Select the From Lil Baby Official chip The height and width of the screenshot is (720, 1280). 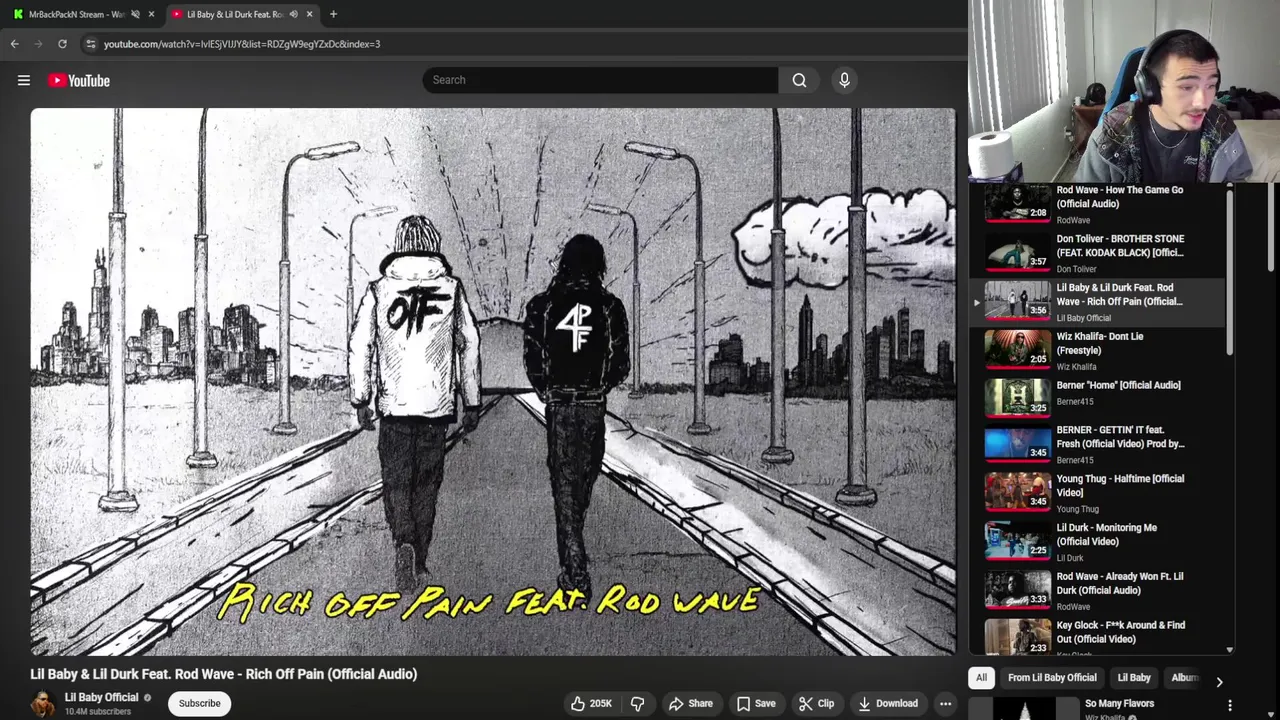tap(1052, 678)
